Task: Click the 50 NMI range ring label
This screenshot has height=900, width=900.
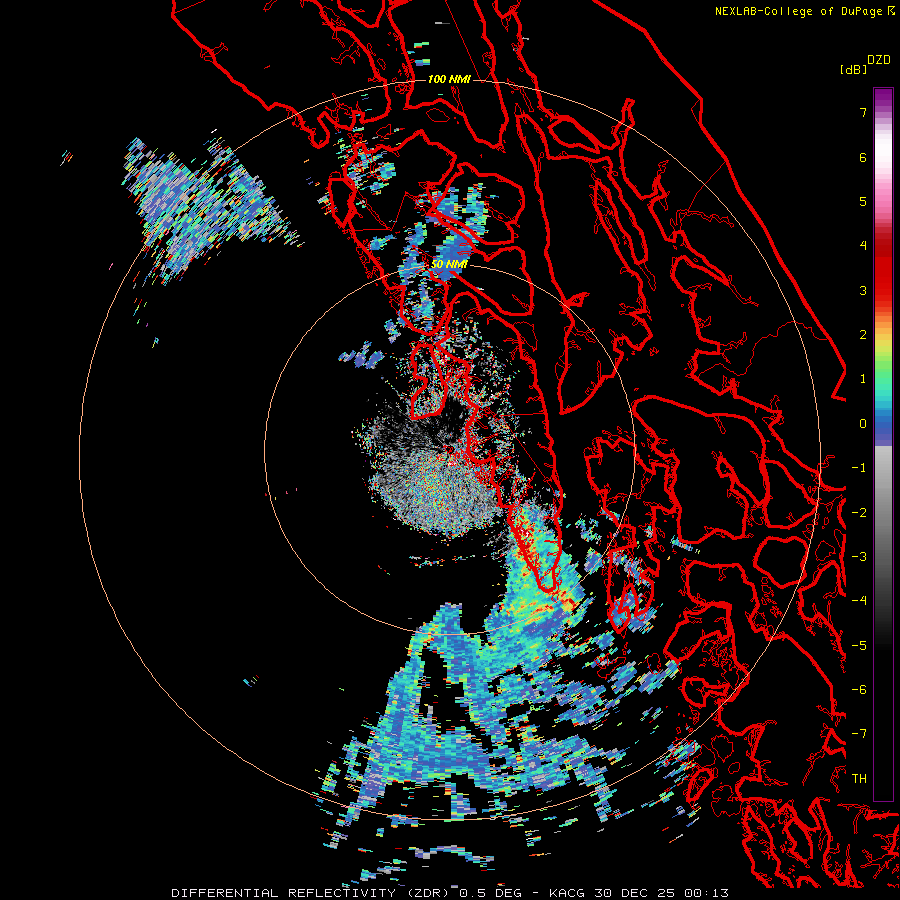Action: (449, 264)
